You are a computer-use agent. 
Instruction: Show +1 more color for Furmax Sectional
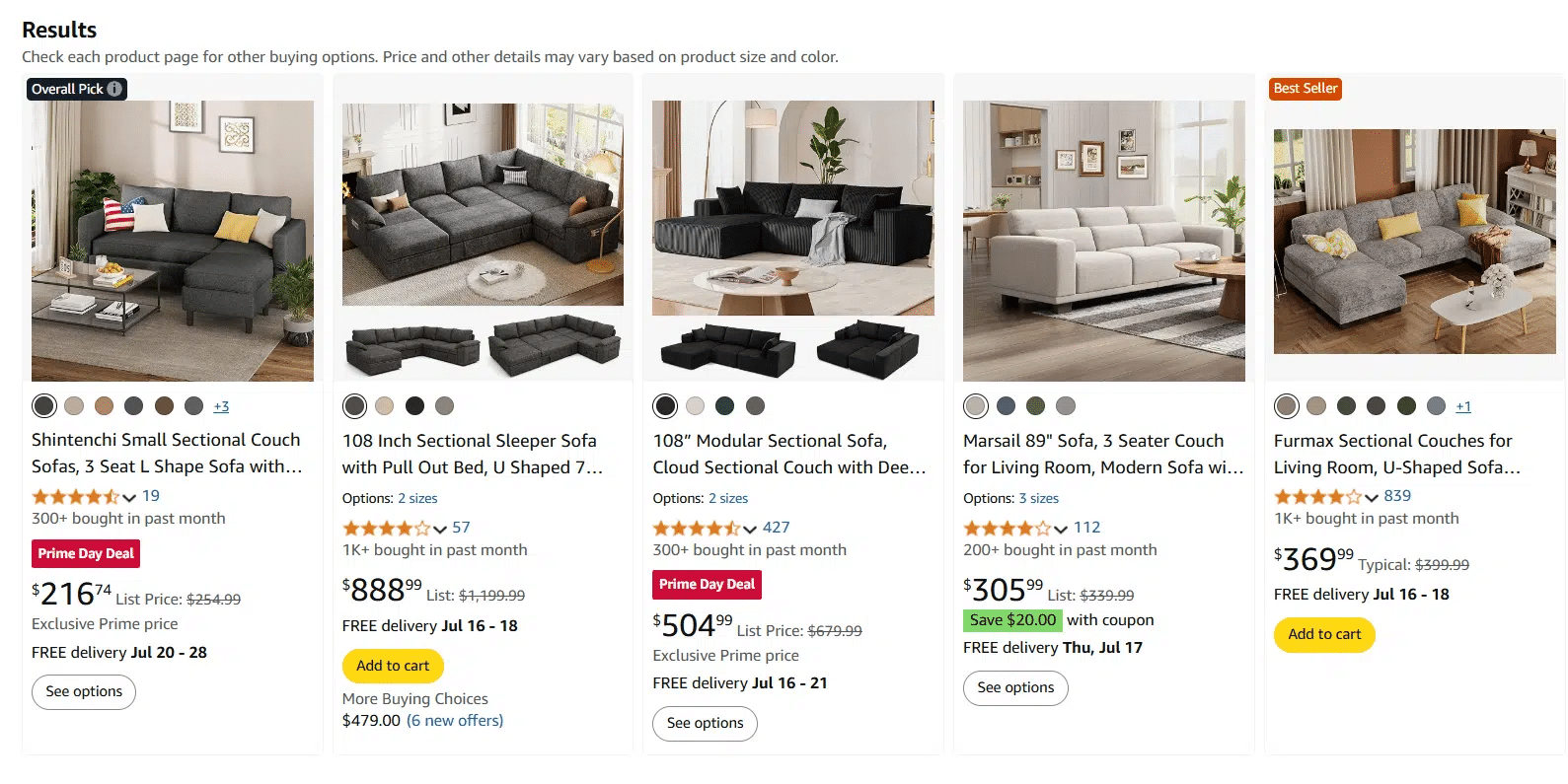[x=1463, y=406]
